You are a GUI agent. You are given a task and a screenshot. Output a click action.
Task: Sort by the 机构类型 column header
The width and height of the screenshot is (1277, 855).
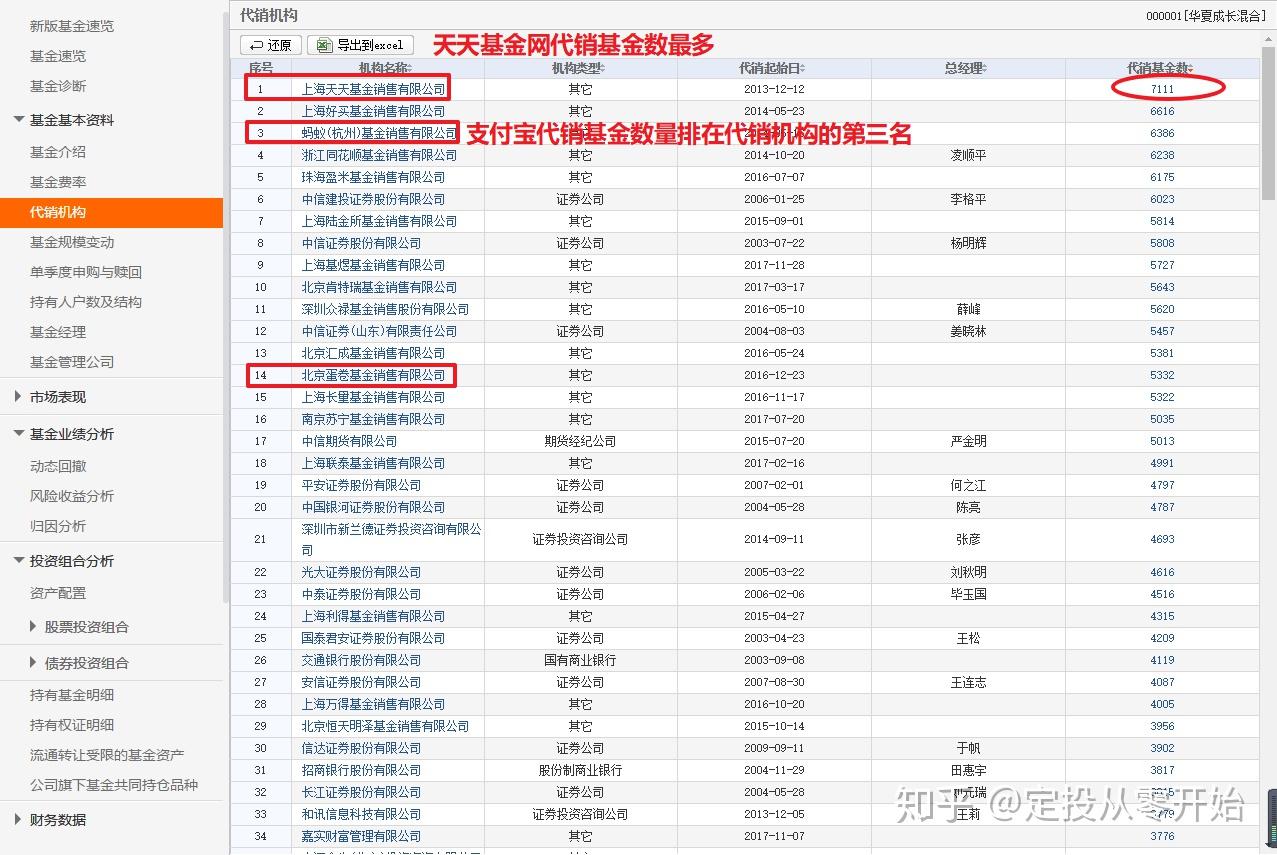tap(580, 68)
